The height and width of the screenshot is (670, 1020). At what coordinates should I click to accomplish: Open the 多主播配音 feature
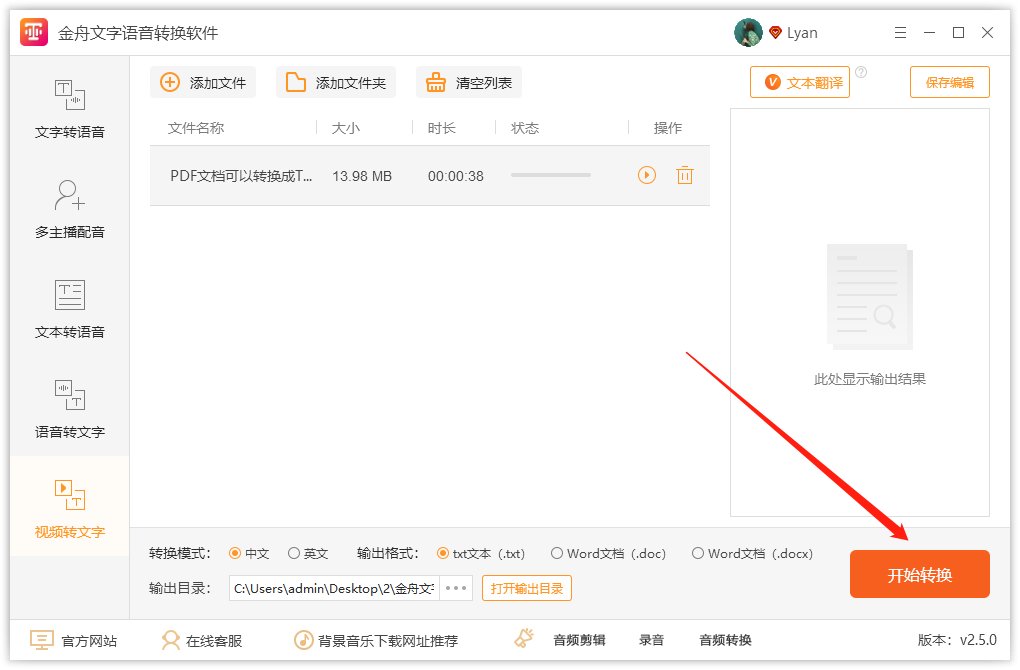pos(69,207)
